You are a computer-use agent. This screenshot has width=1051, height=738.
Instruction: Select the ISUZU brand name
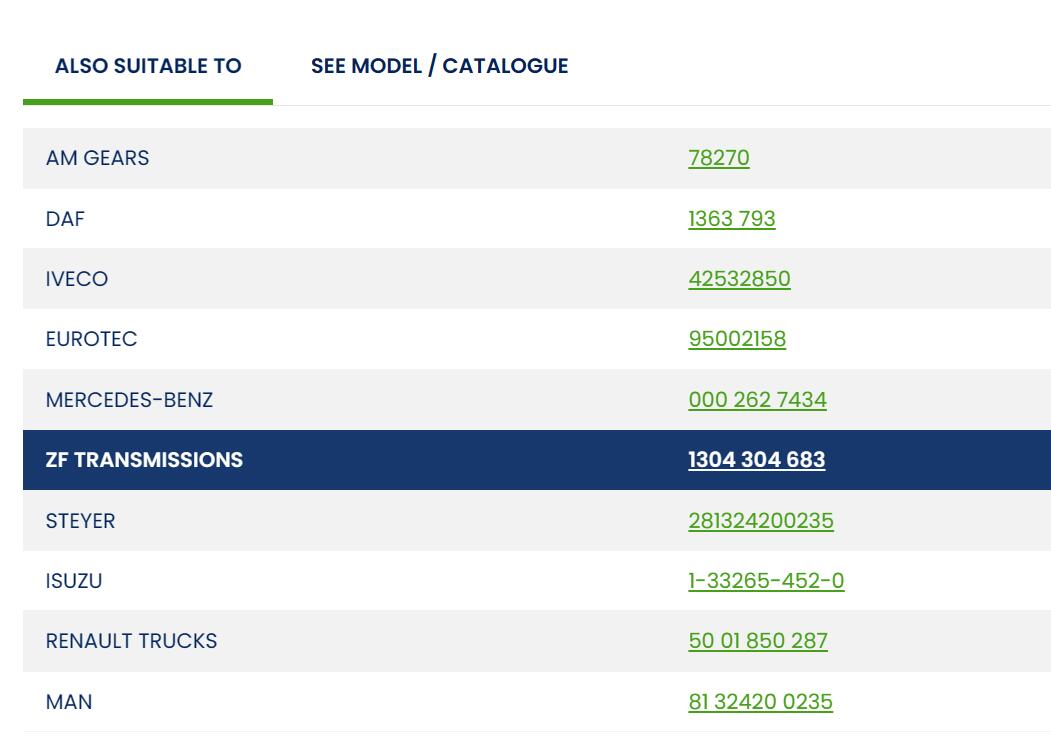tap(74, 581)
